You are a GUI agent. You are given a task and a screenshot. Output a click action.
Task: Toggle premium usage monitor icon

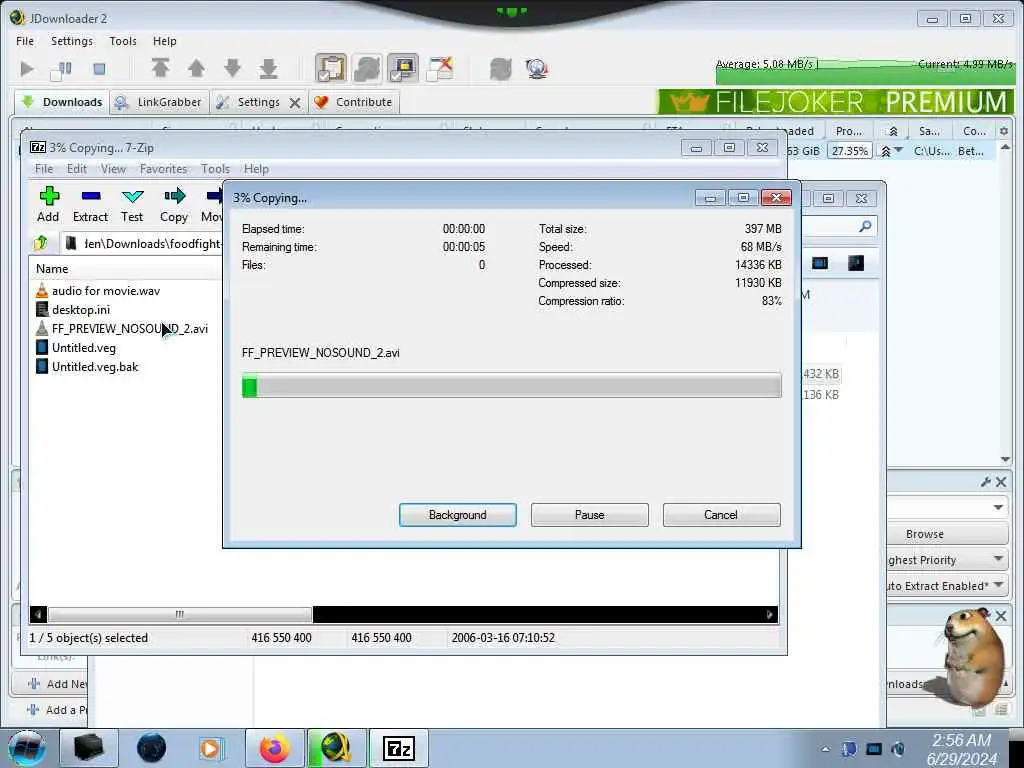[403, 68]
